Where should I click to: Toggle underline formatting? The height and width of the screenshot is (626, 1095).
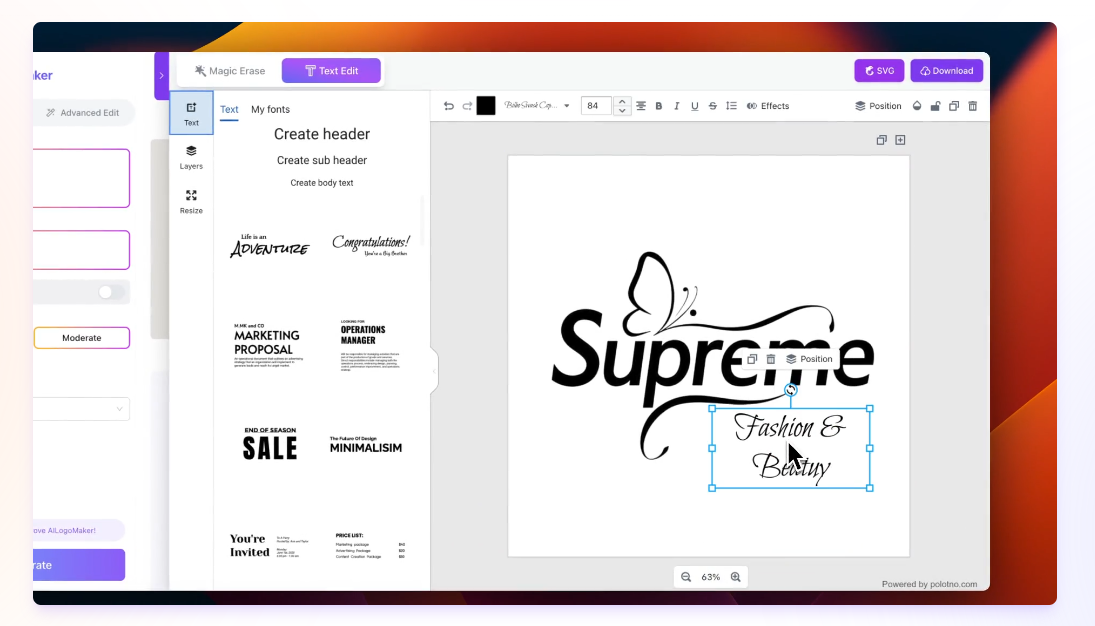tap(695, 106)
